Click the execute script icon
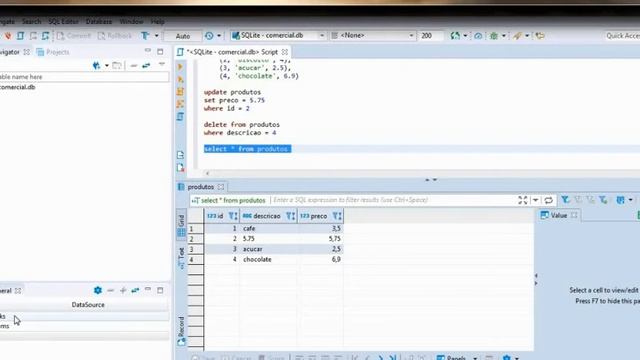Screen dimensions: 640x360 pos(180,91)
